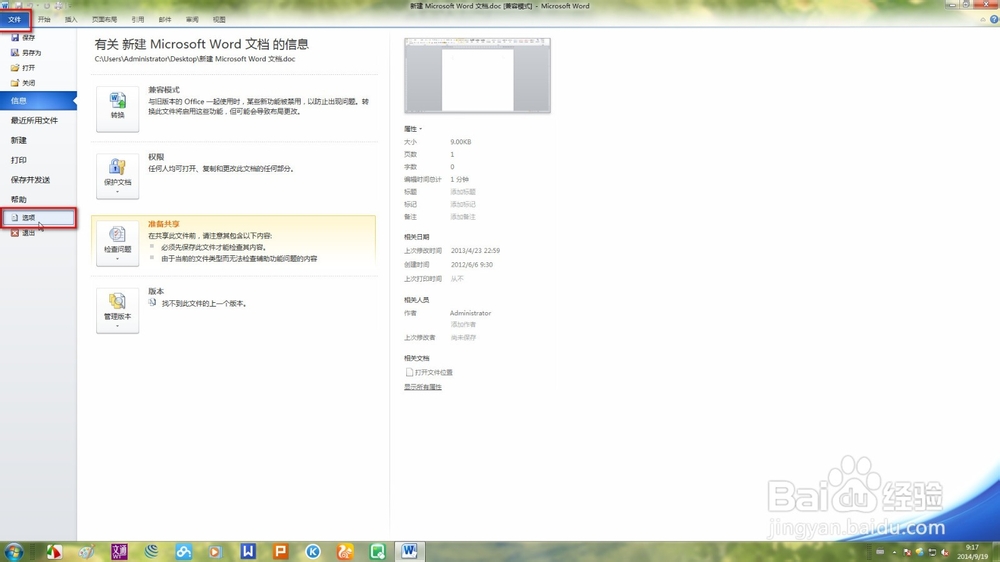Image resolution: width=1000 pixels, height=562 pixels.
Task: Expand the 属性 (Properties) dropdown header
Action: click(413, 129)
